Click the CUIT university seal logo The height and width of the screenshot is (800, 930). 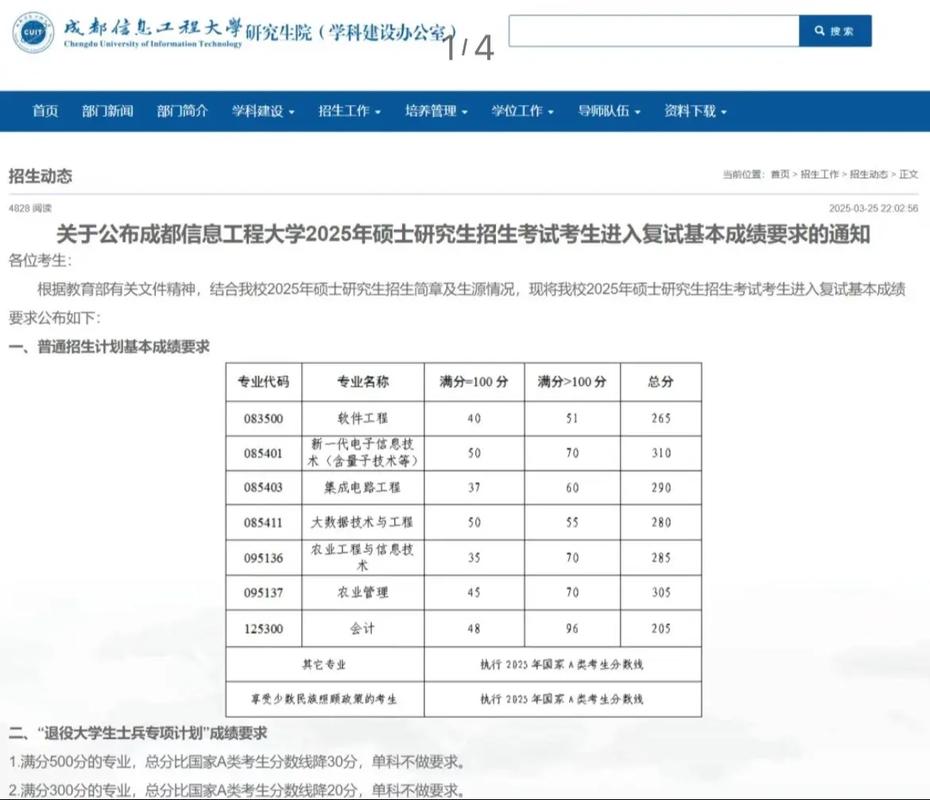pyautogui.click(x=33, y=30)
